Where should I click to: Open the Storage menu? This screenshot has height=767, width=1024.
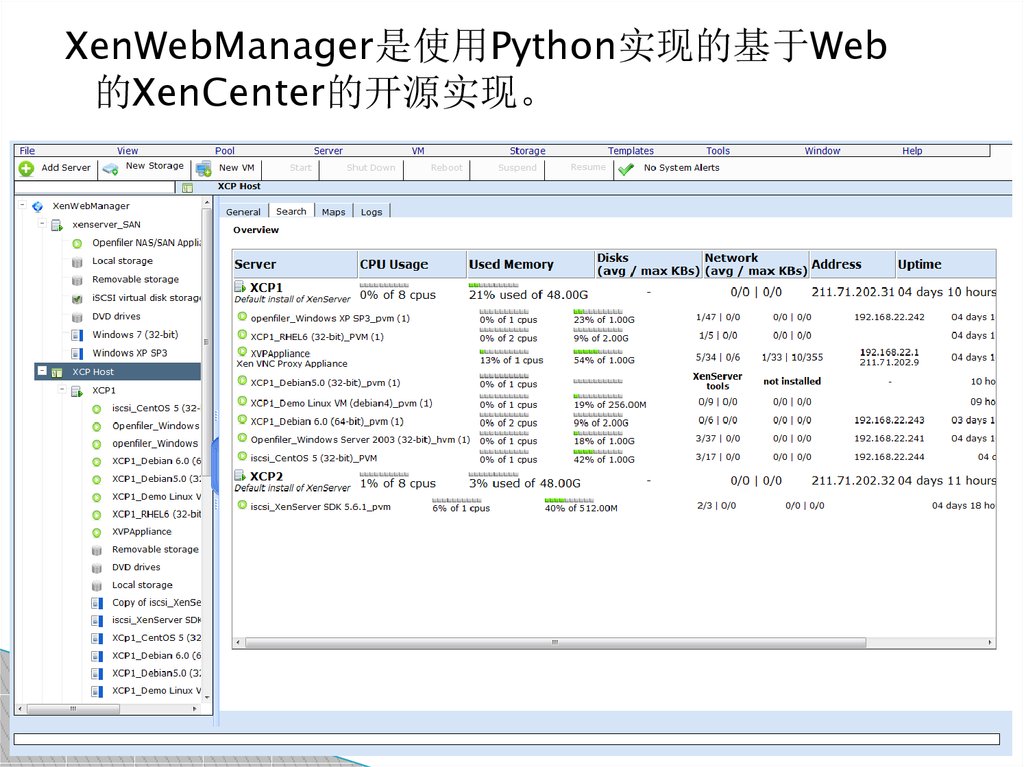(527, 151)
